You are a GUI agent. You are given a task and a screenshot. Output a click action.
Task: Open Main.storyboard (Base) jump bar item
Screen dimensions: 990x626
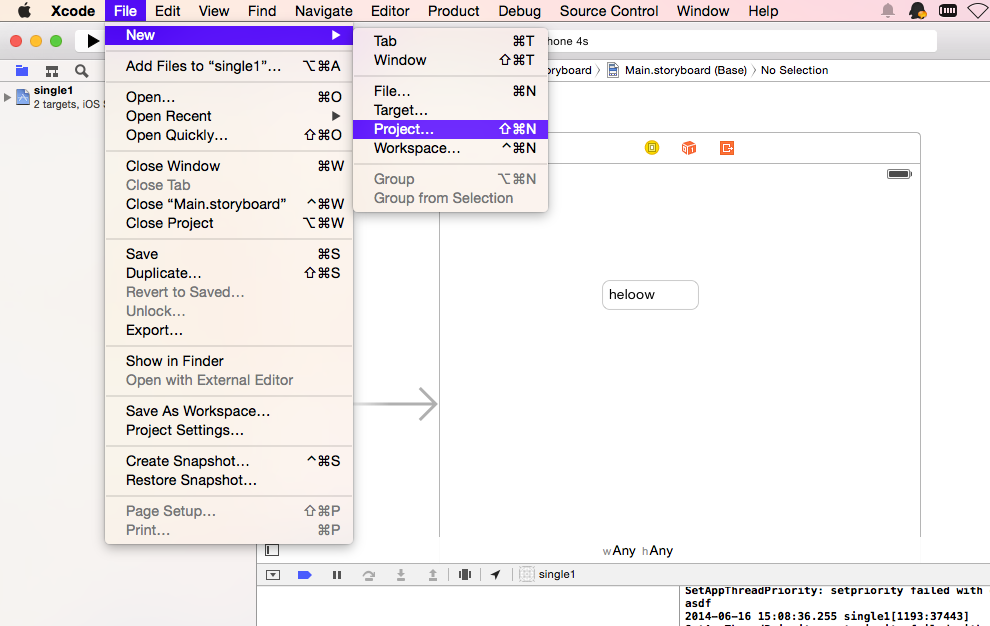click(x=686, y=70)
